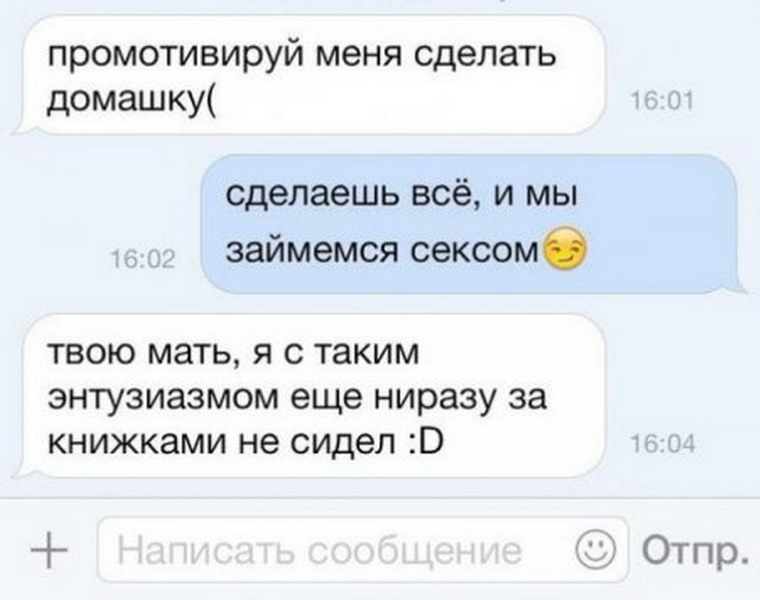Open attachments with the plus icon
The height and width of the screenshot is (600, 760).
48,551
